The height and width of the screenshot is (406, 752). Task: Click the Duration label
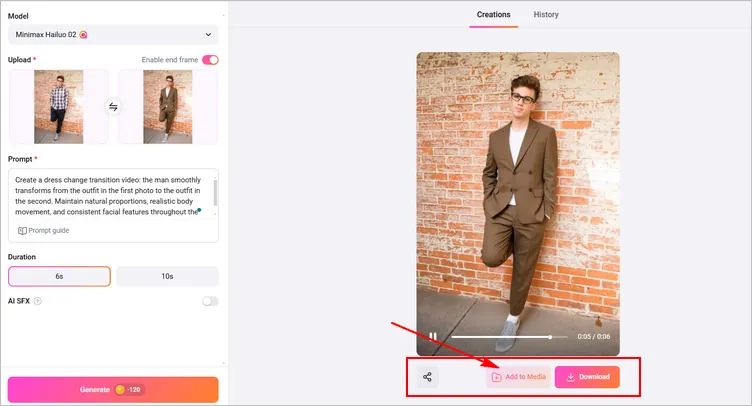(22, 257)
